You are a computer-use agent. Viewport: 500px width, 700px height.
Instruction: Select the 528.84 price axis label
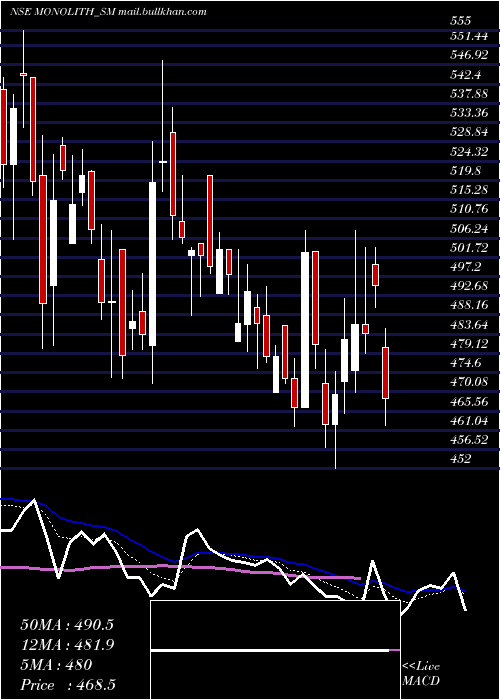(468, 133)
